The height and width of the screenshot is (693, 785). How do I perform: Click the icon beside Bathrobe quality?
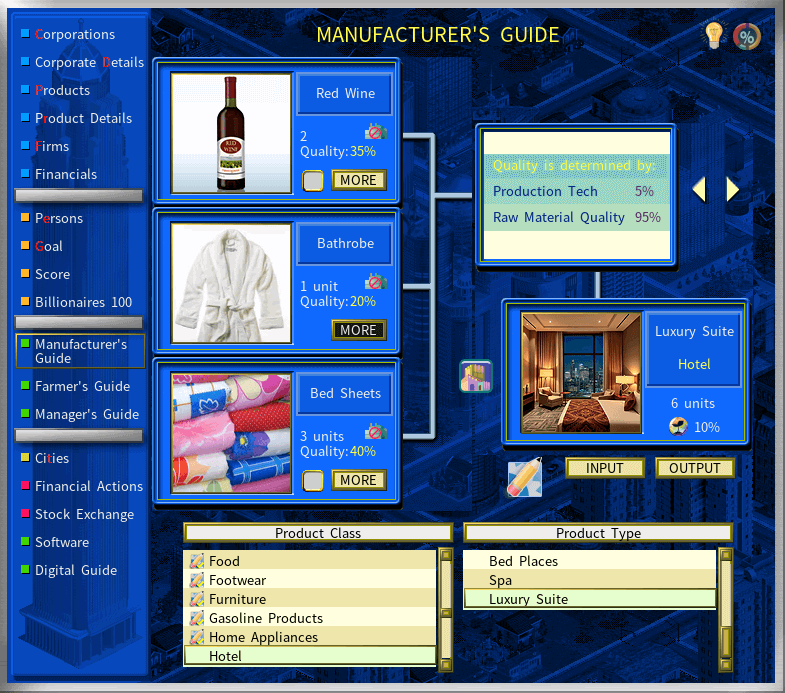(375, 282)
